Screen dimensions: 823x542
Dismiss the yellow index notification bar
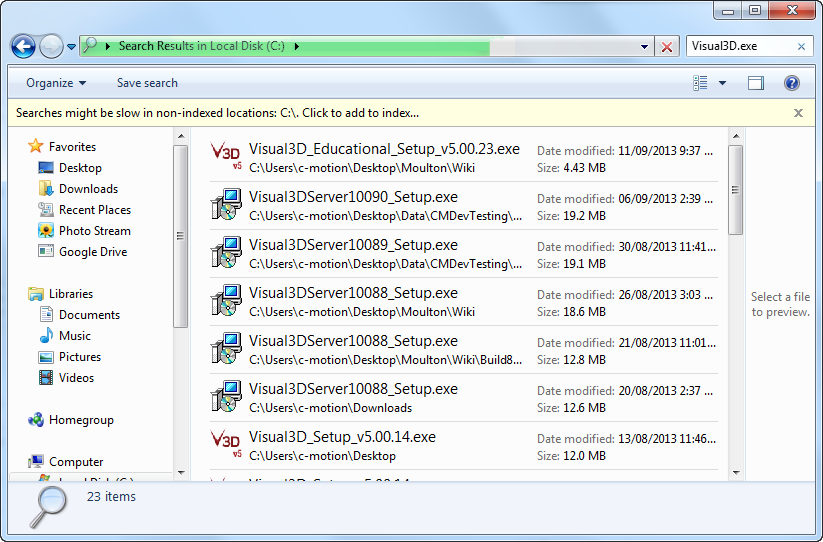coord(798,113)
